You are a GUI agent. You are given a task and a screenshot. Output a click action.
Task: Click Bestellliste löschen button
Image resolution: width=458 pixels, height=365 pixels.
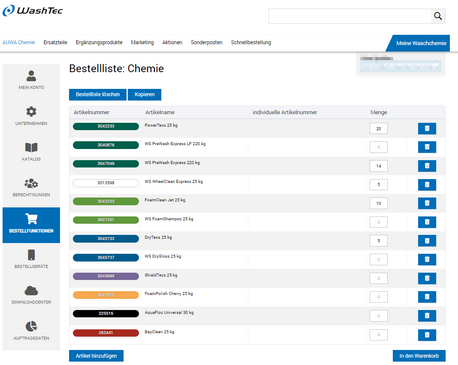click(x=98, y=94)
